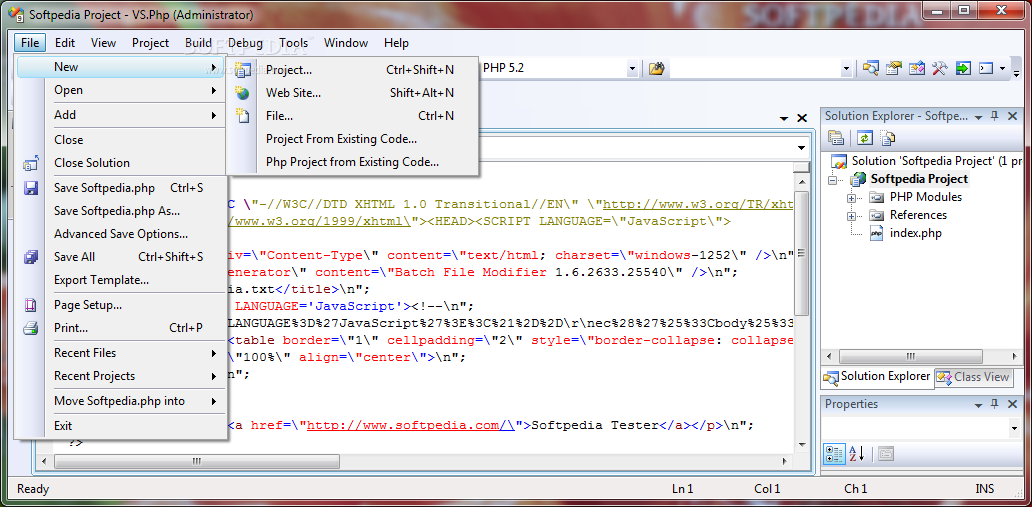Click the New File icon in submenu

click(243, 116)
